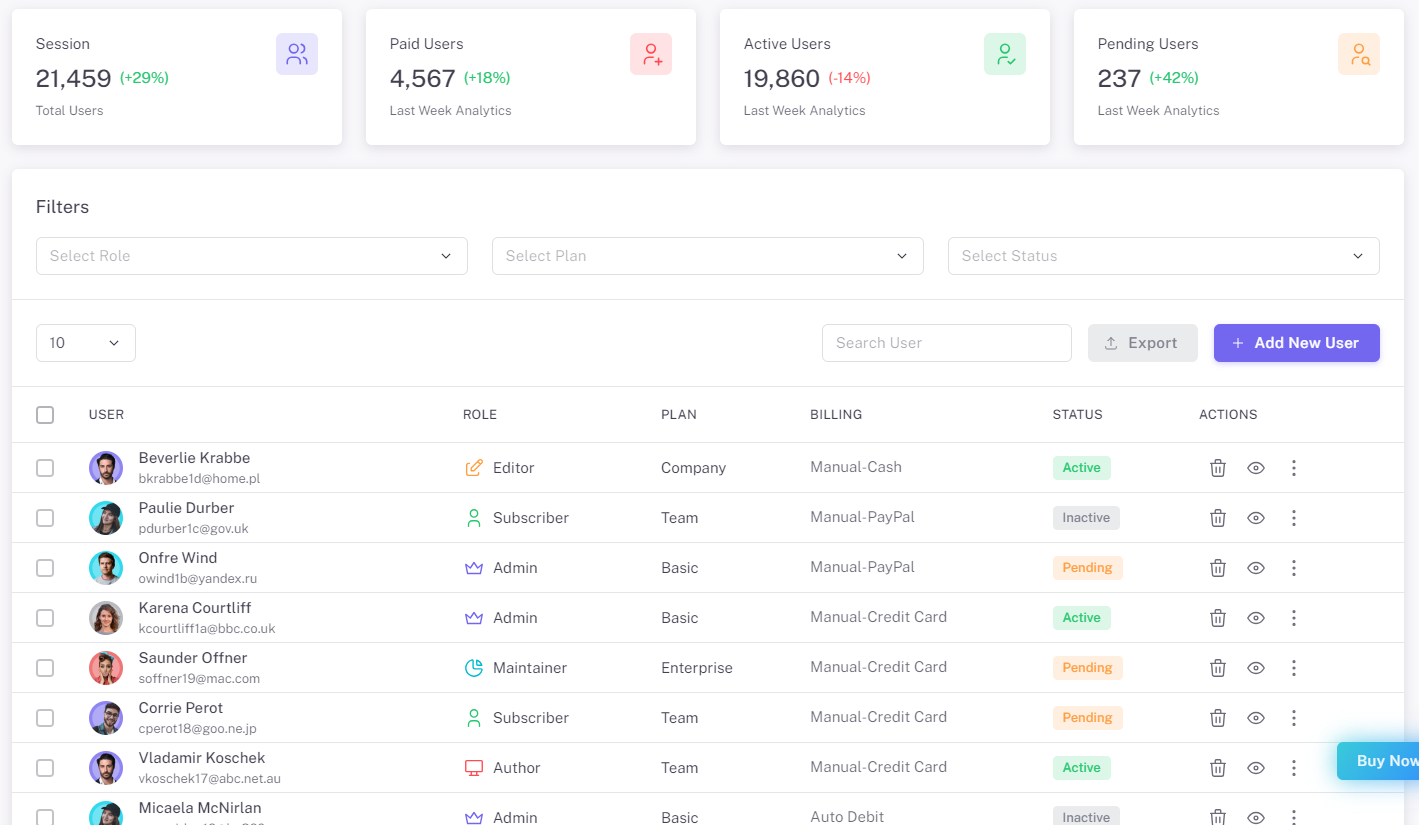This screenshot has width=1419, height=825.
Task: Click the Active Users check icon
Action: pos(1005,54)
